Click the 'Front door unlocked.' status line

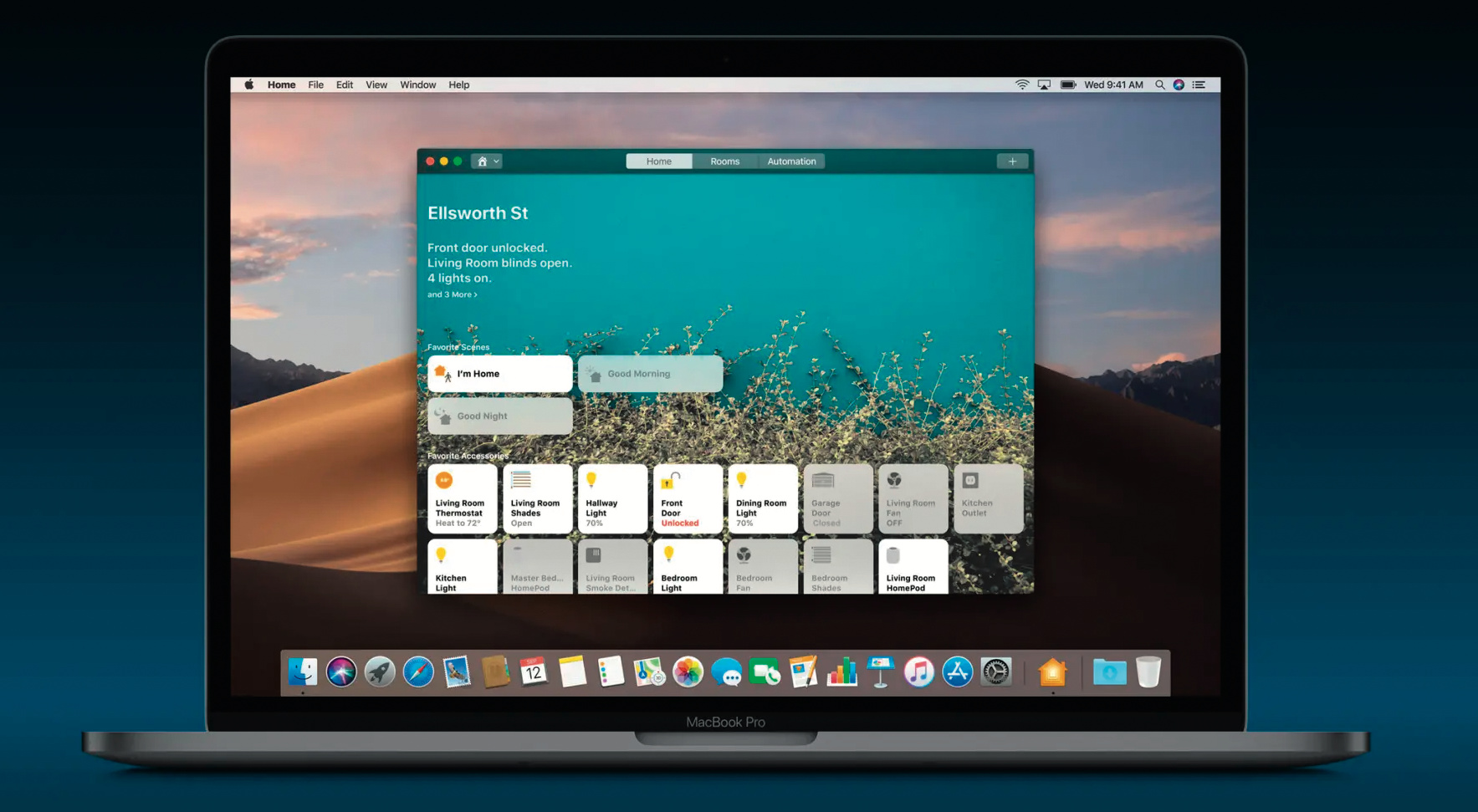pos(488,248)
